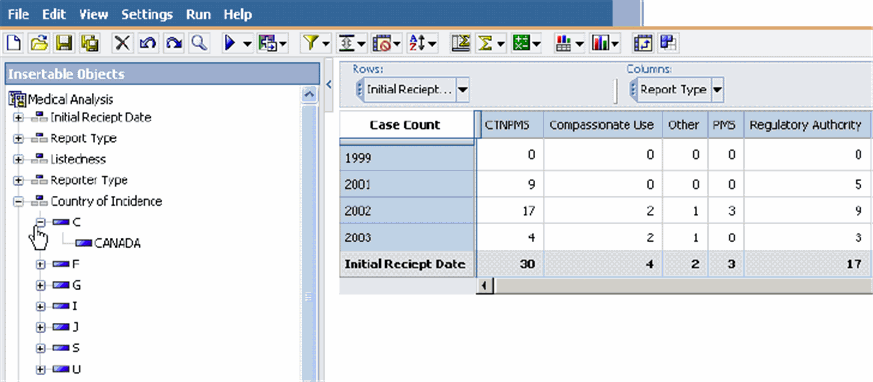Viewport: 873px width, 382px height.
Task: Click the Run report play icon
Action: click(x=230, y=43)
